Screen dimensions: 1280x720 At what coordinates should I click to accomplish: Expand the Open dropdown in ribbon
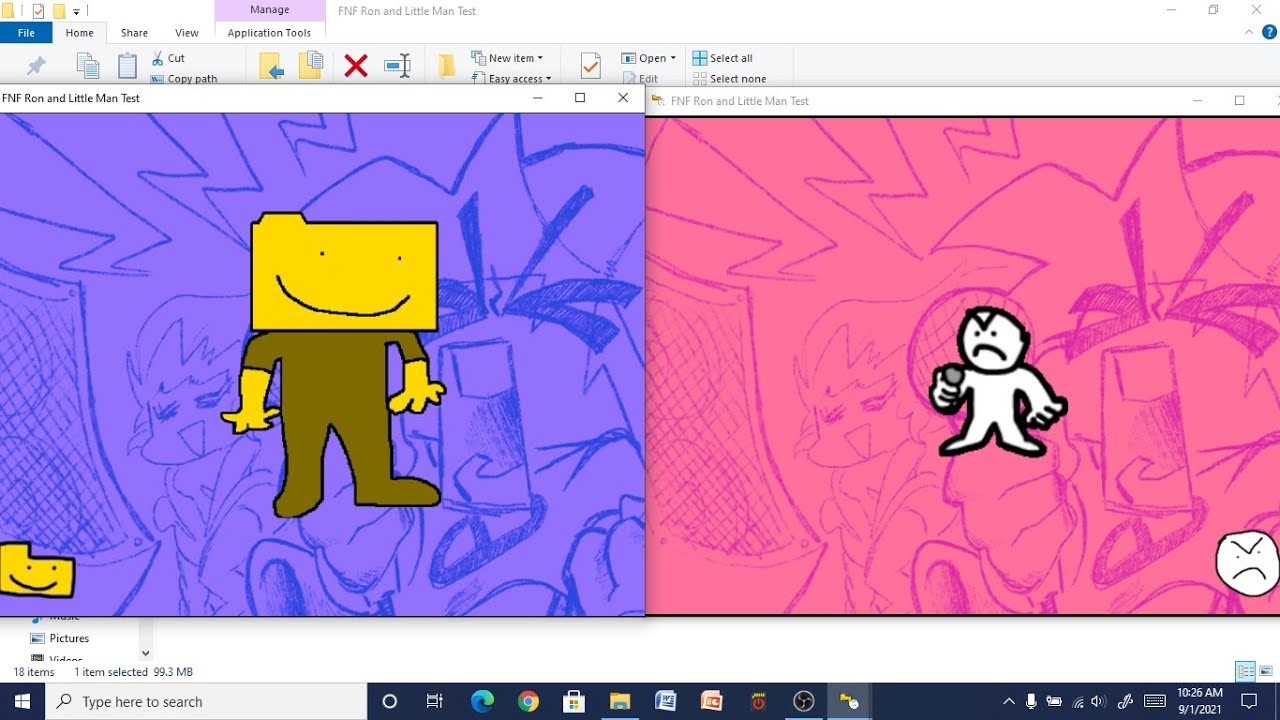tap(649, 58)
